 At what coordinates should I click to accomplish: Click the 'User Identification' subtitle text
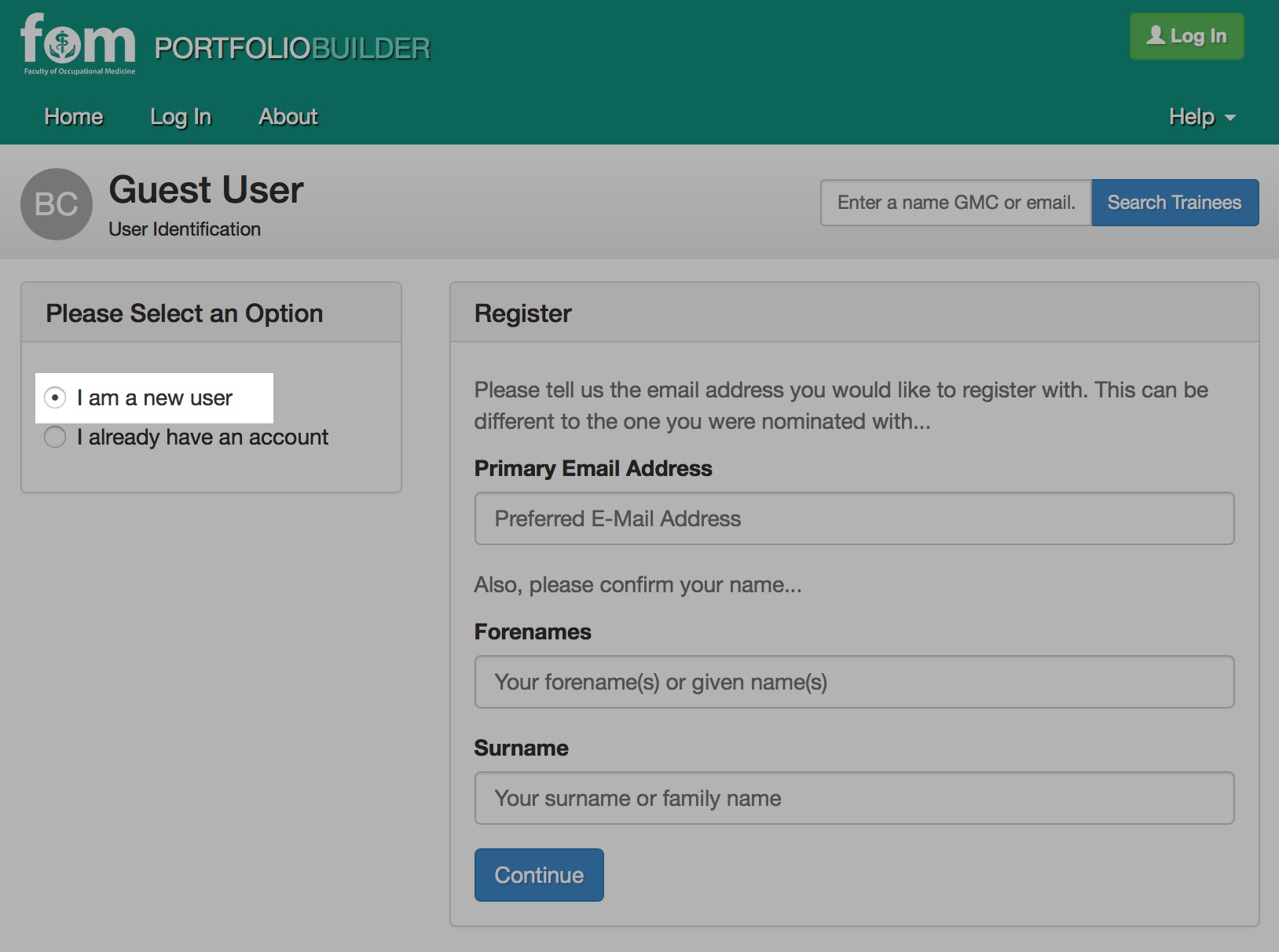tap(185, 229)
